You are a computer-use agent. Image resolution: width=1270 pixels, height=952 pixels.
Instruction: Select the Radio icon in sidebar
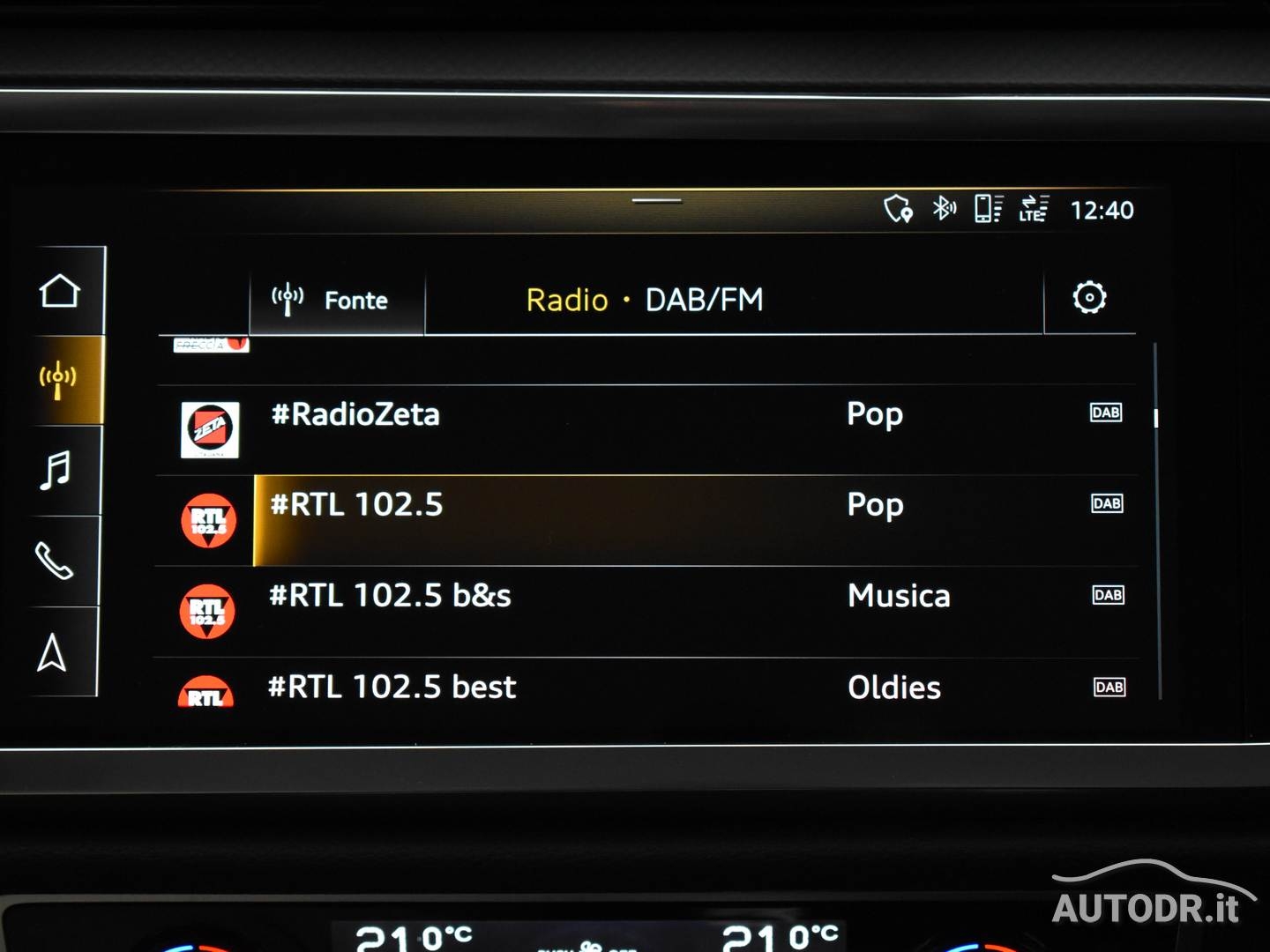58,381
